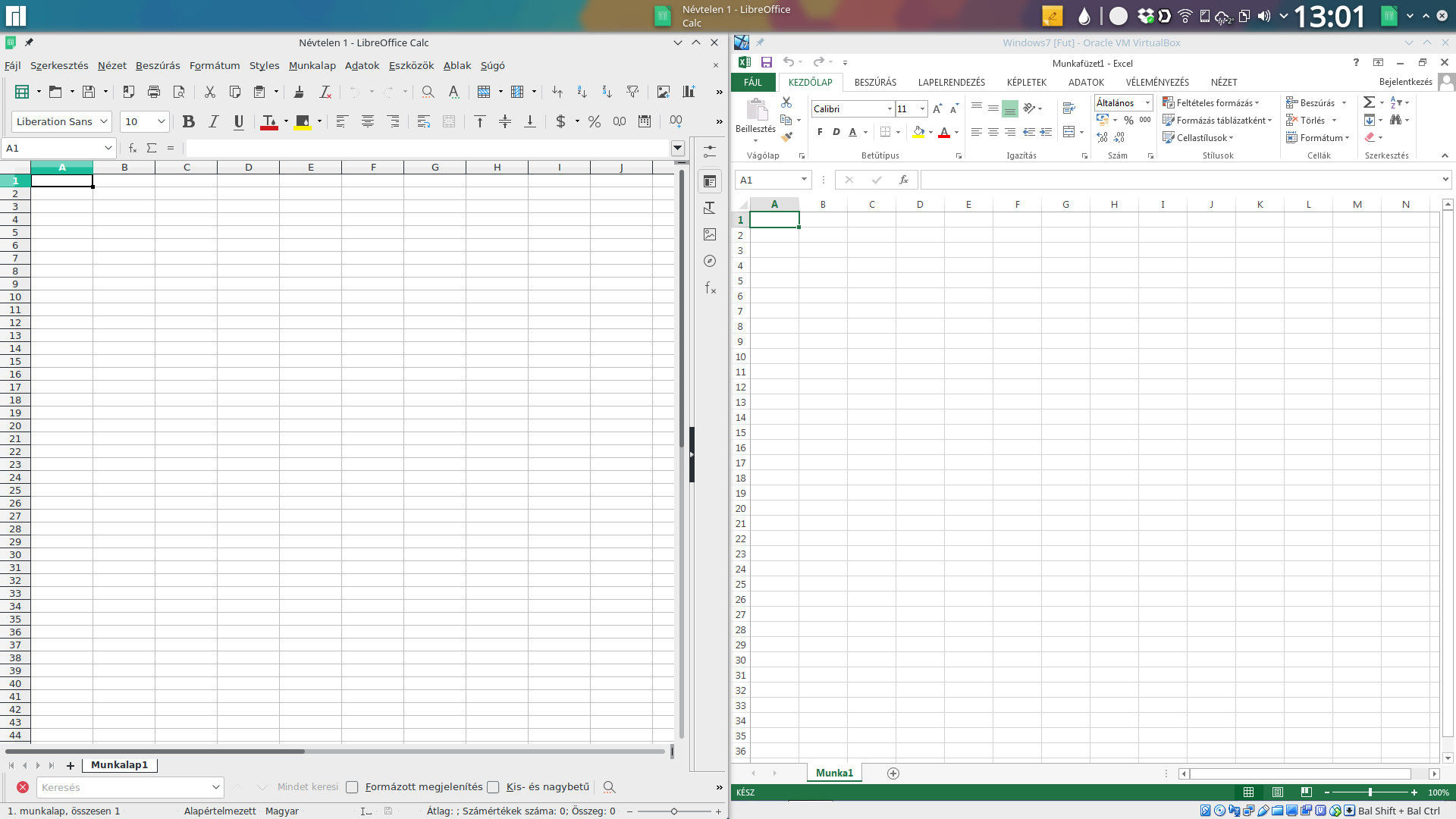Click the AutoFilter funnel icon in LibreOffice Calc
Screen dimensions: 1456x819
click(x=632, y=92)
